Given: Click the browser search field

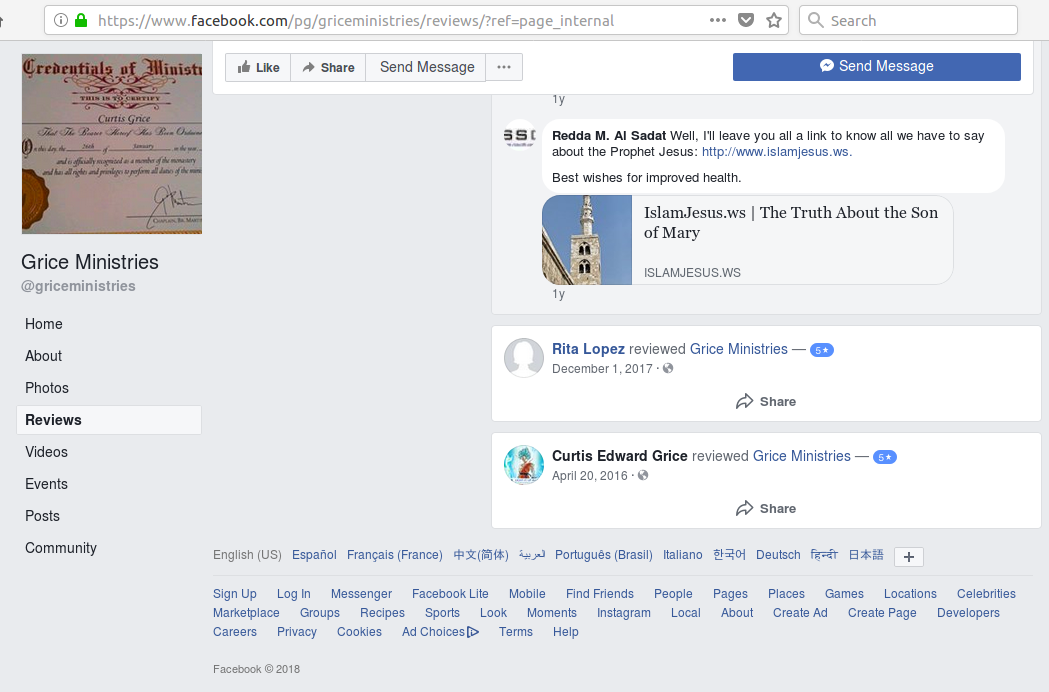Looking at the screenshot, I should click(909, 20).
